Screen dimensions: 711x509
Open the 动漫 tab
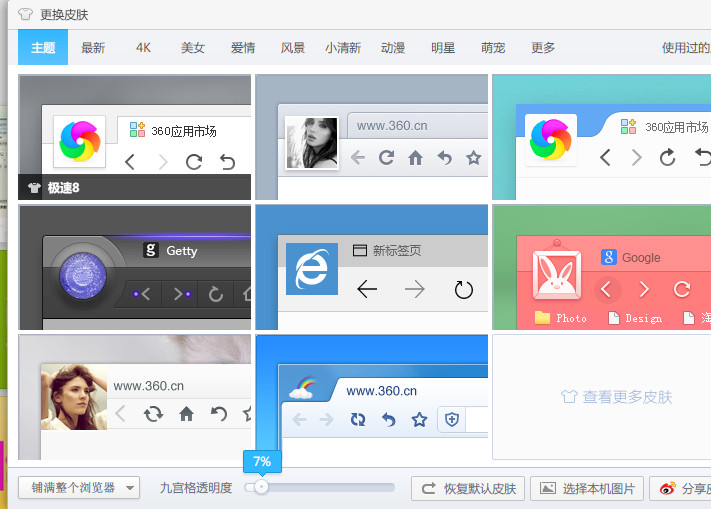pos(393,47)
